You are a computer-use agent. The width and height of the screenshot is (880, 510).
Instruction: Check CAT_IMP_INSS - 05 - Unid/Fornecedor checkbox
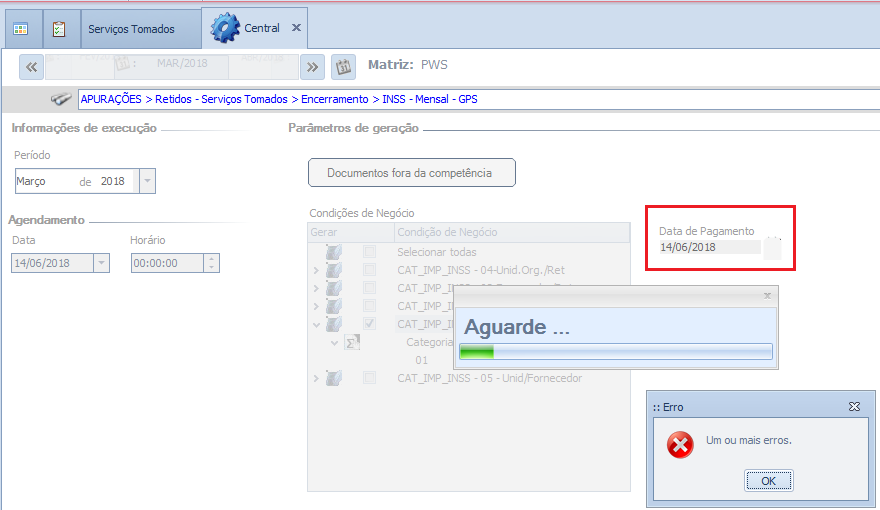(369, 378)
